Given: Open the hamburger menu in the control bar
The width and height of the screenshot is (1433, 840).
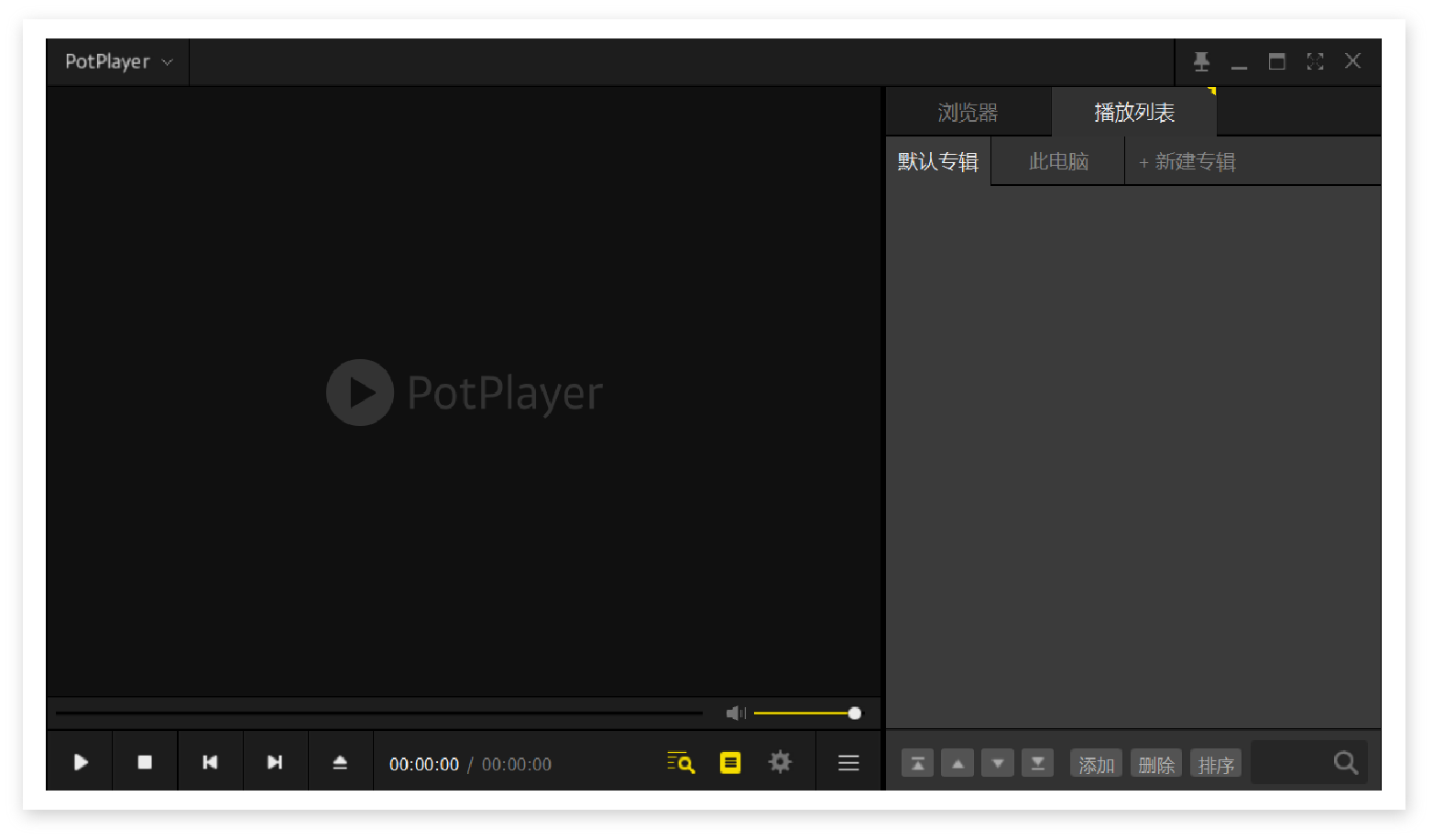Looking at the screenshot, I should coord(848,763).
